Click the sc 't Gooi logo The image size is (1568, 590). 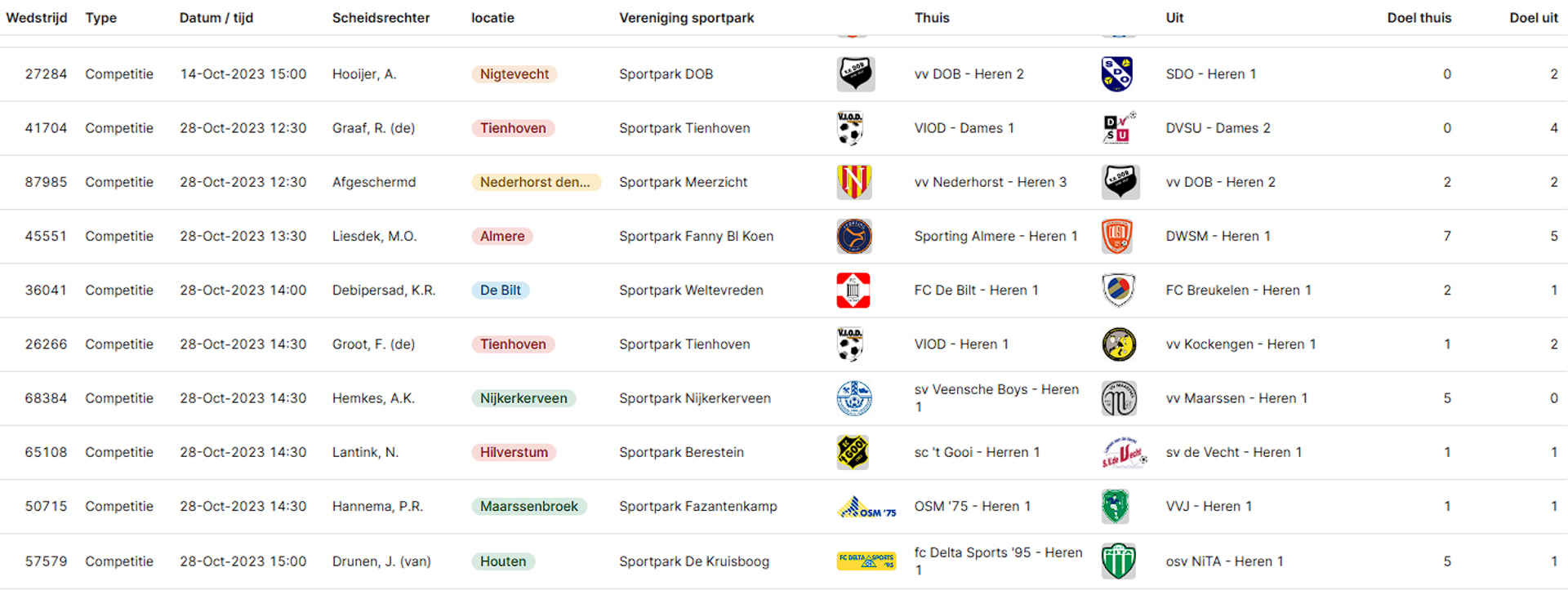(853, 452)
